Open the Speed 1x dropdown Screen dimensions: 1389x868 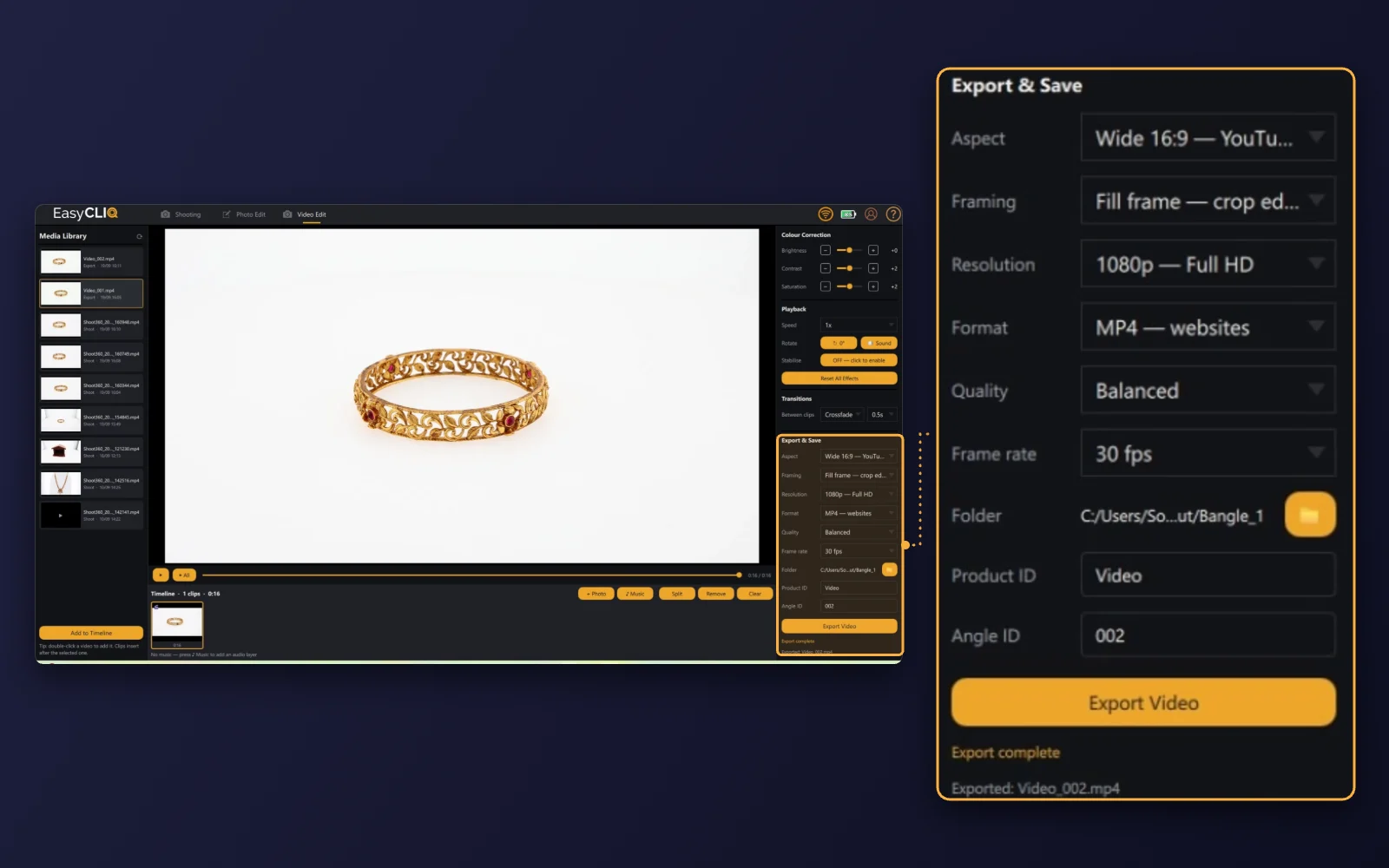coord(859,325)
